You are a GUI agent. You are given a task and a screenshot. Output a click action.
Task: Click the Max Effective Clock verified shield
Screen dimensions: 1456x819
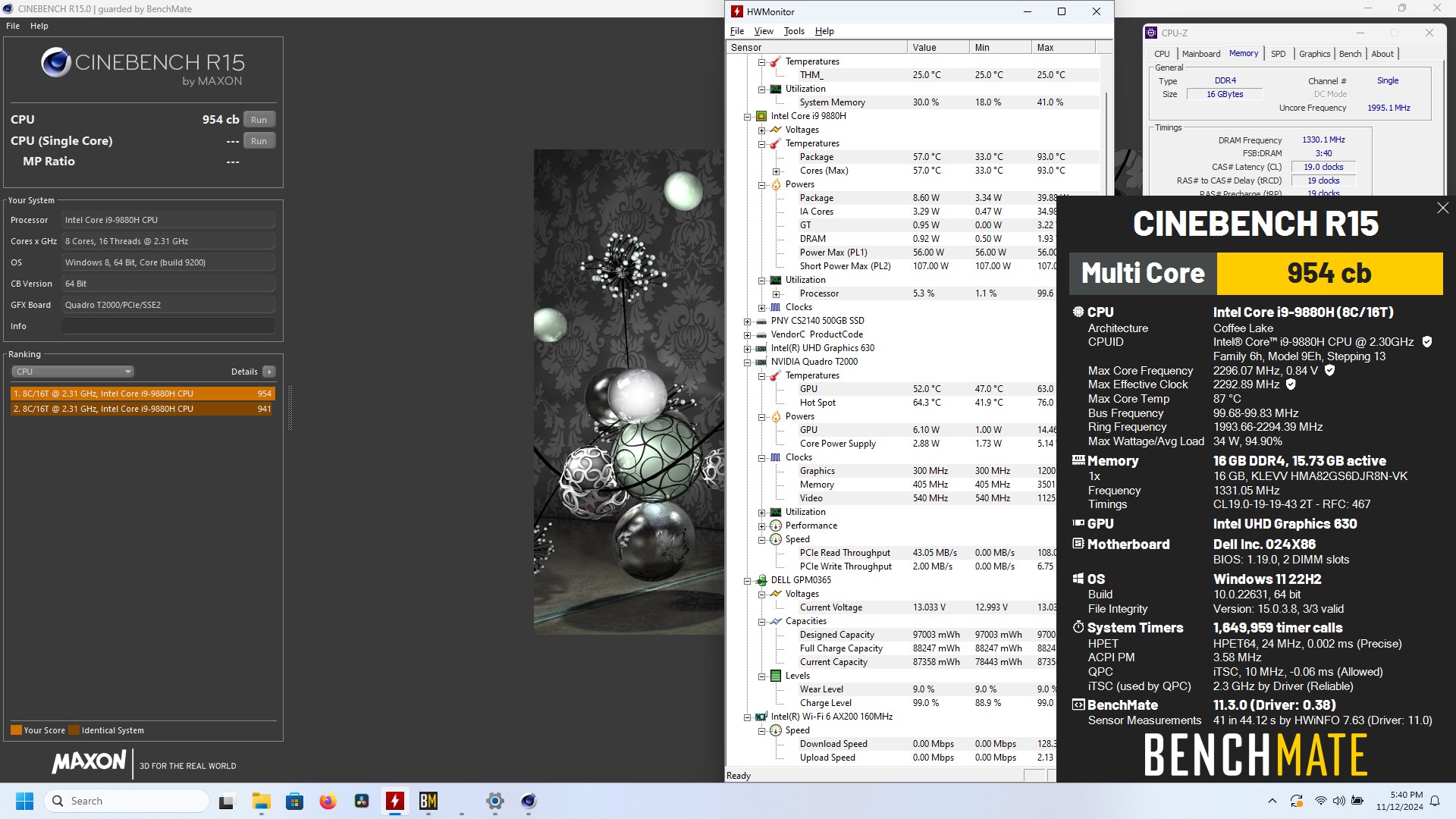tap(1291, 384)
